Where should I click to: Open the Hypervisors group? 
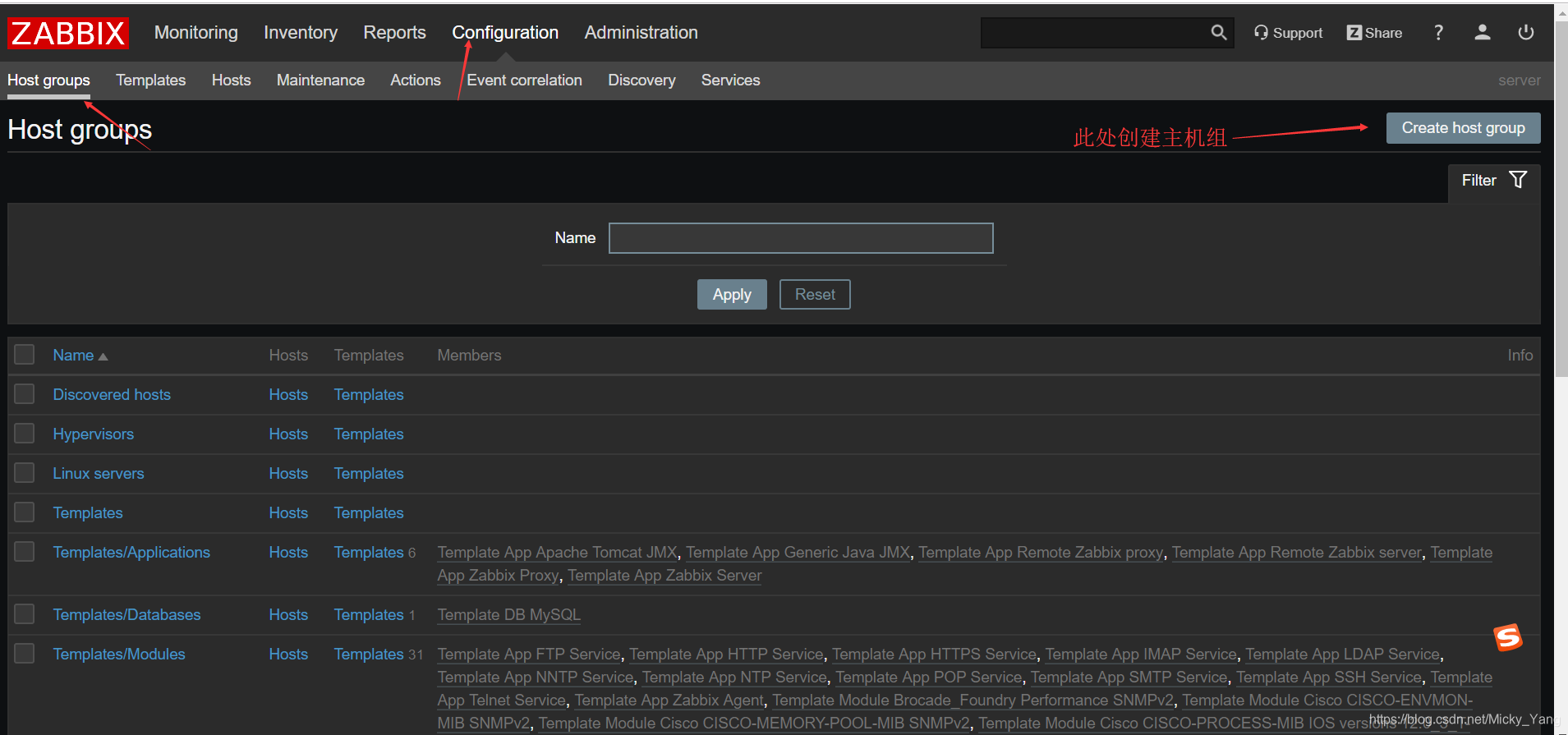tap(94, 434)
